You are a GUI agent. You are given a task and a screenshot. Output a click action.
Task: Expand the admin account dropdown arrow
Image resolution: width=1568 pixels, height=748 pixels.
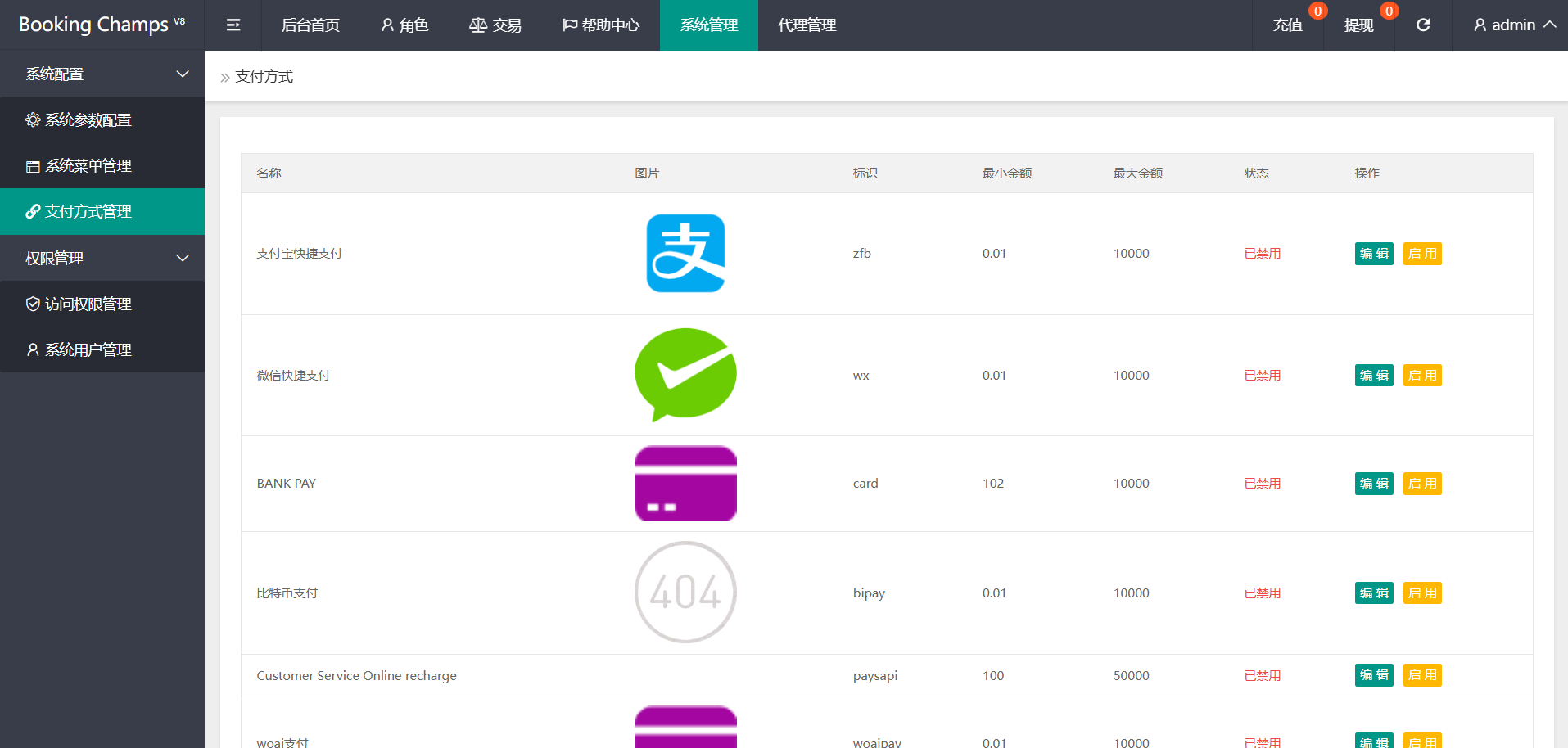(1549, 25)
